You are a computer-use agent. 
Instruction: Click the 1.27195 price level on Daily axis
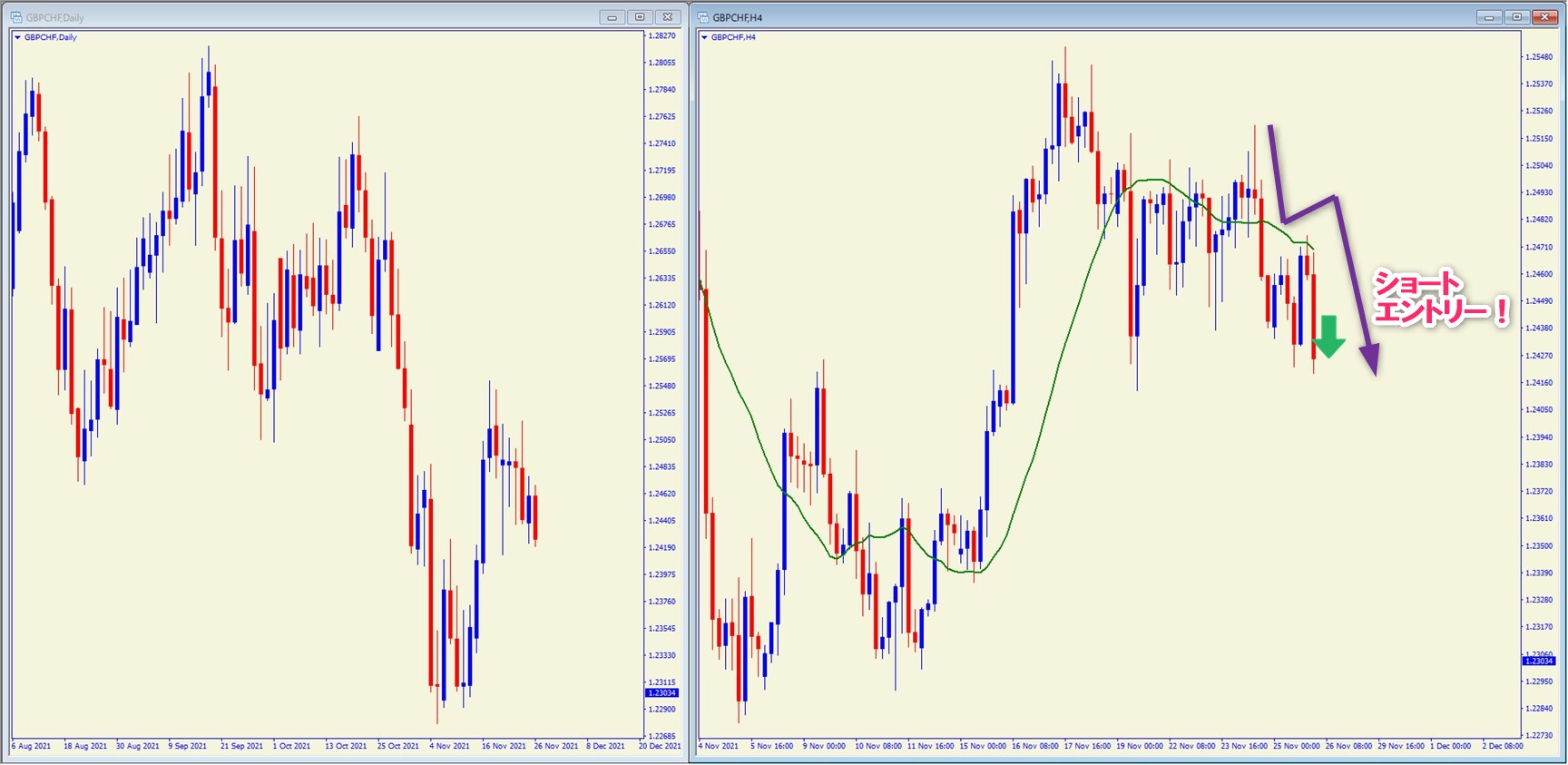tap(662, 170)
